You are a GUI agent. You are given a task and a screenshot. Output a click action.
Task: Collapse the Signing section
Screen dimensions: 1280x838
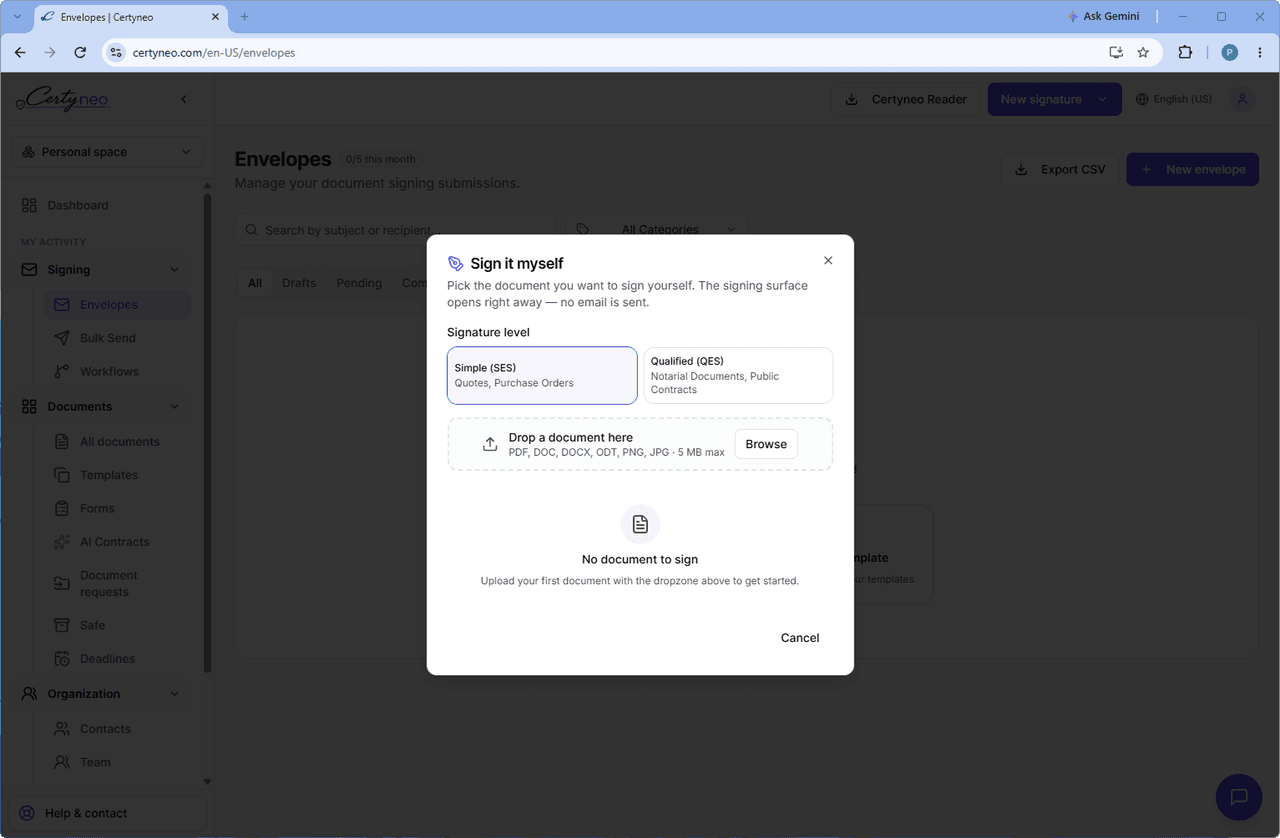tap(175, 270)
